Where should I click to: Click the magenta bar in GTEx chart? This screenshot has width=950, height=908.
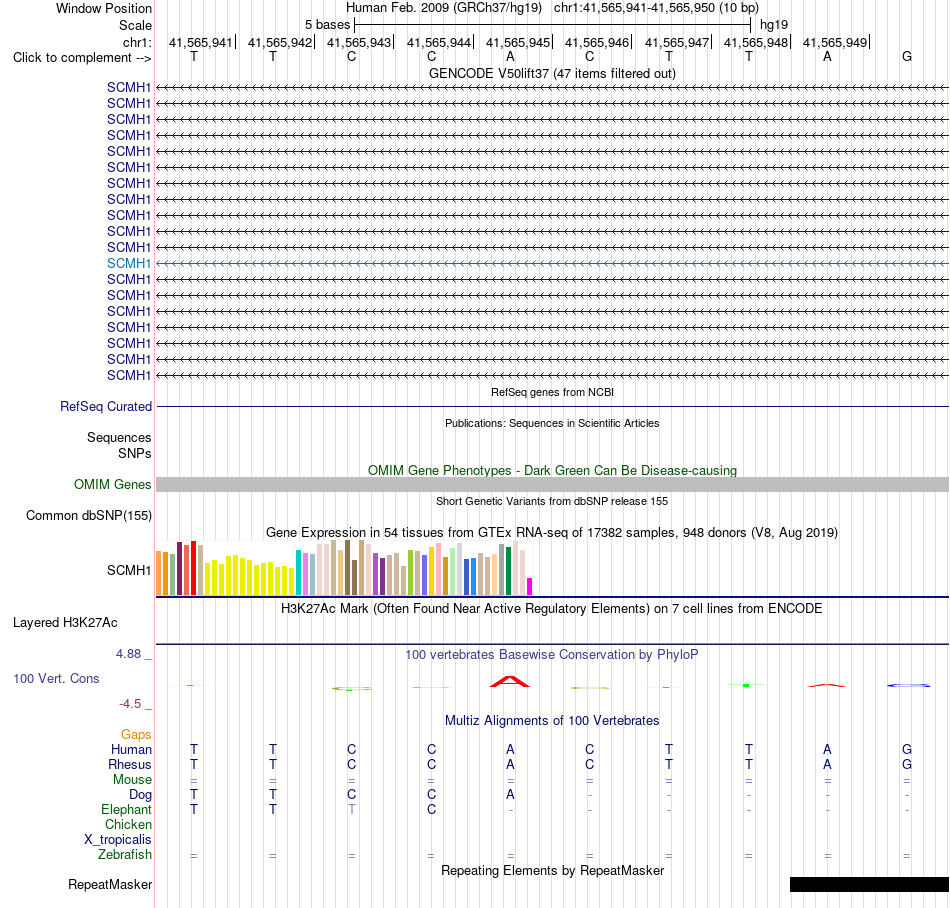coord(530,586)
